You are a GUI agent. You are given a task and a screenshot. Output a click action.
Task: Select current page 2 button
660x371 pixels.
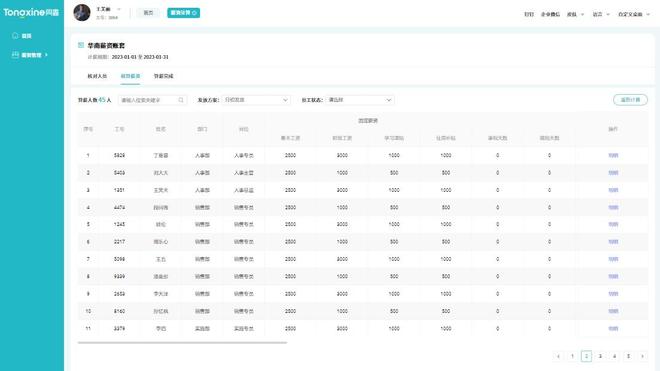coord(586,356)
